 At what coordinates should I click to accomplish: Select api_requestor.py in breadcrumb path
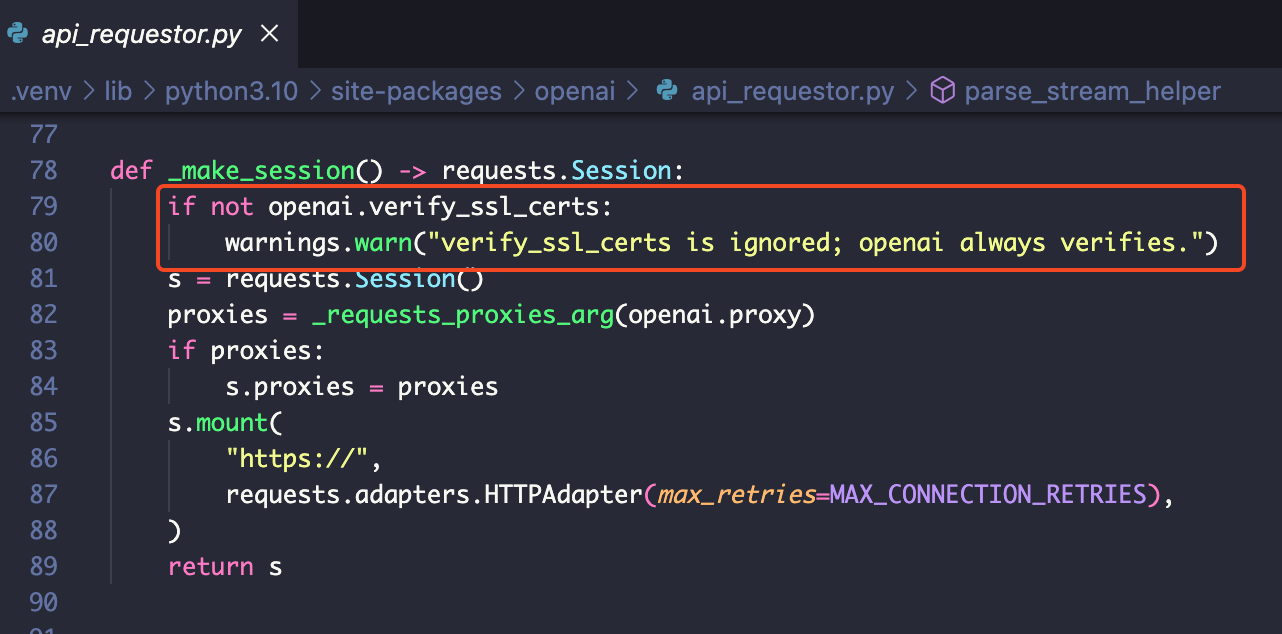(x=792, y=92)
